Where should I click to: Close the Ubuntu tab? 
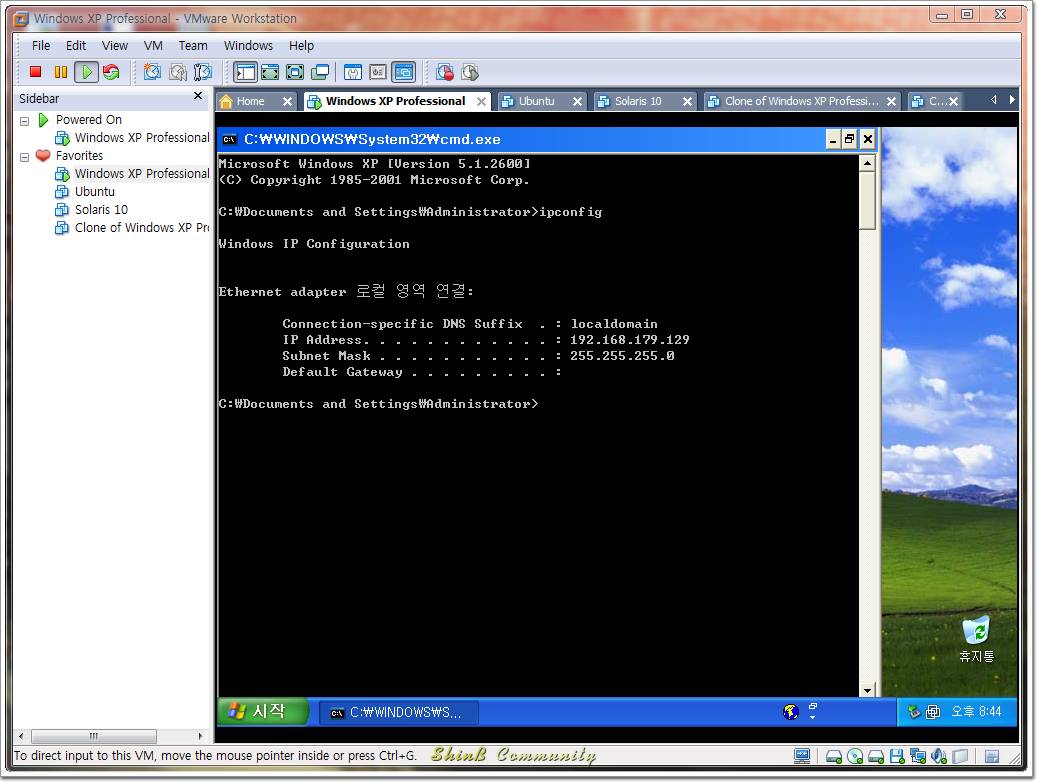(x=577, y=101)
